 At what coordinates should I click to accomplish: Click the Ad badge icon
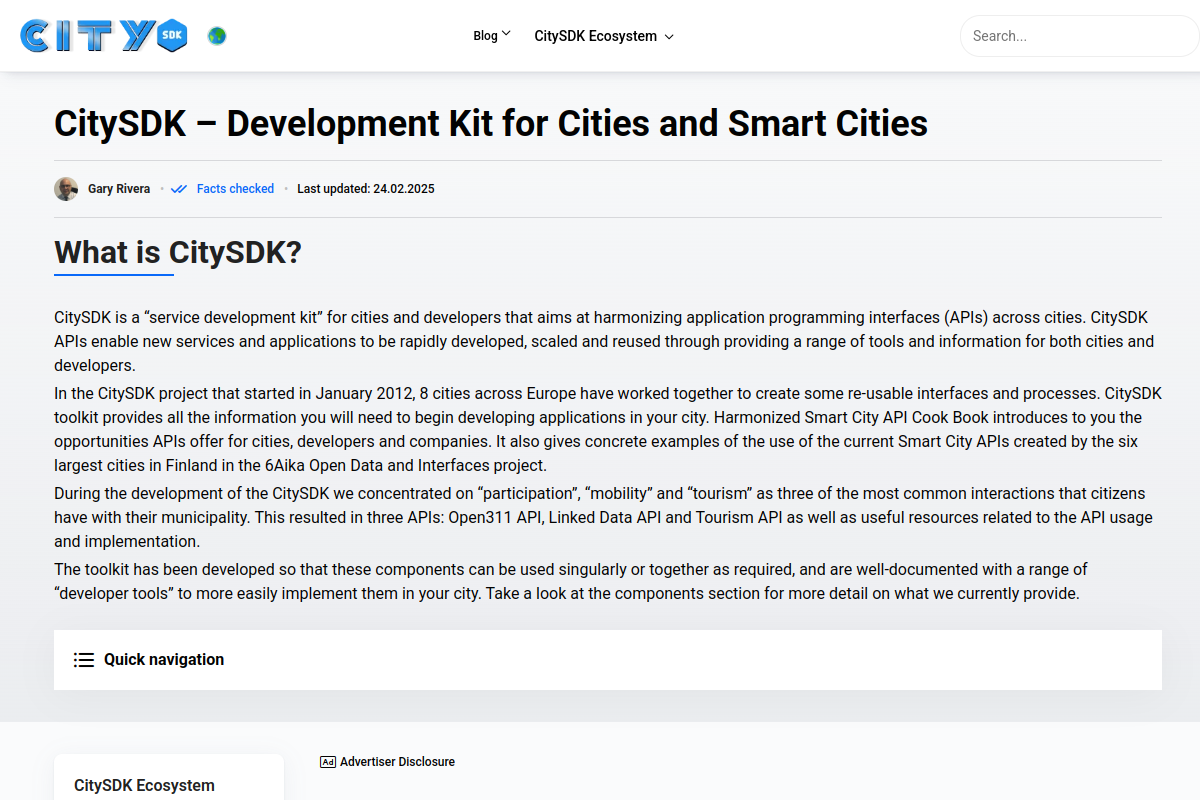[328, 762]
